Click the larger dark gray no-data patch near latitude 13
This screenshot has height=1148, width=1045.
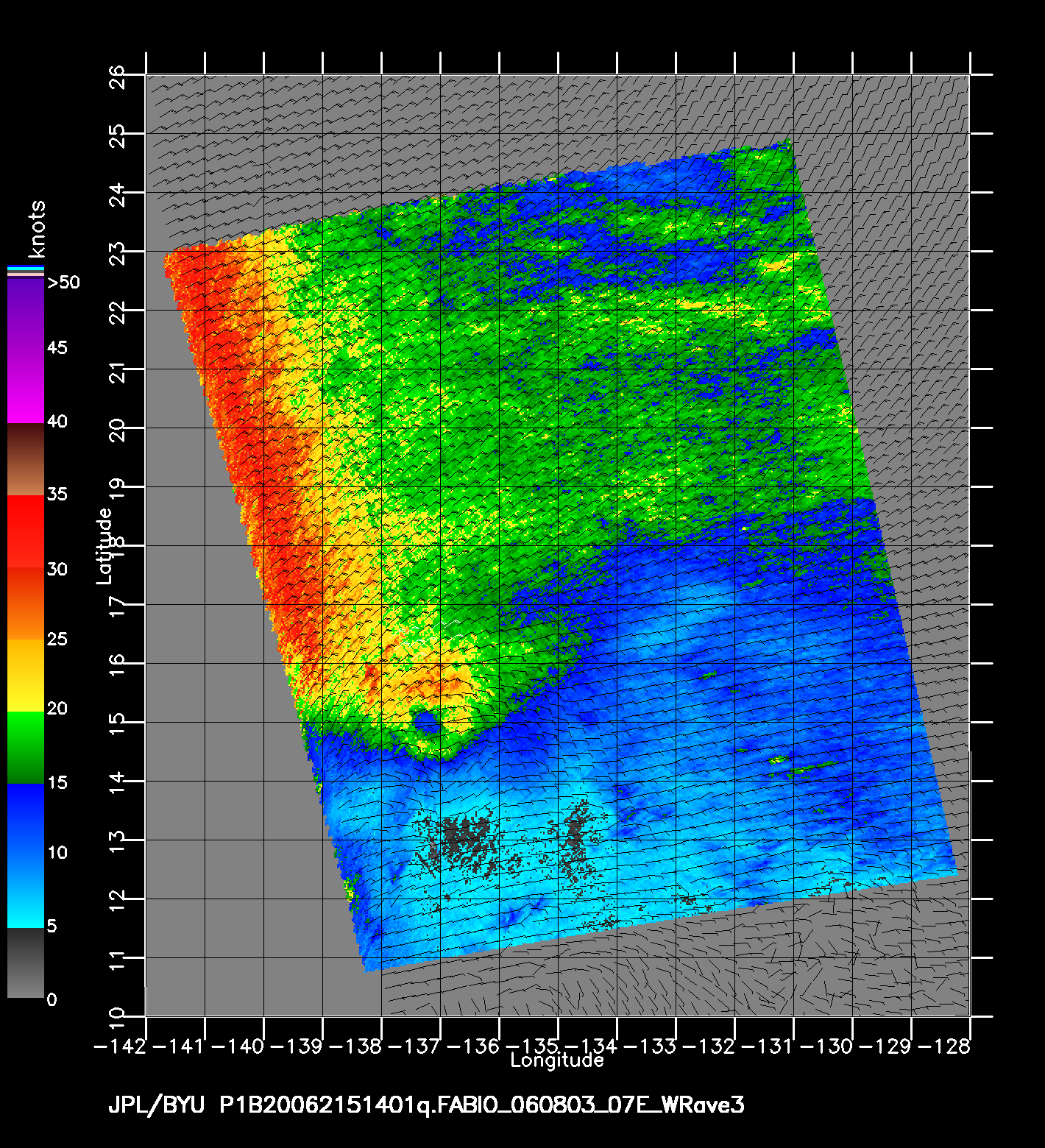[462, 840]
